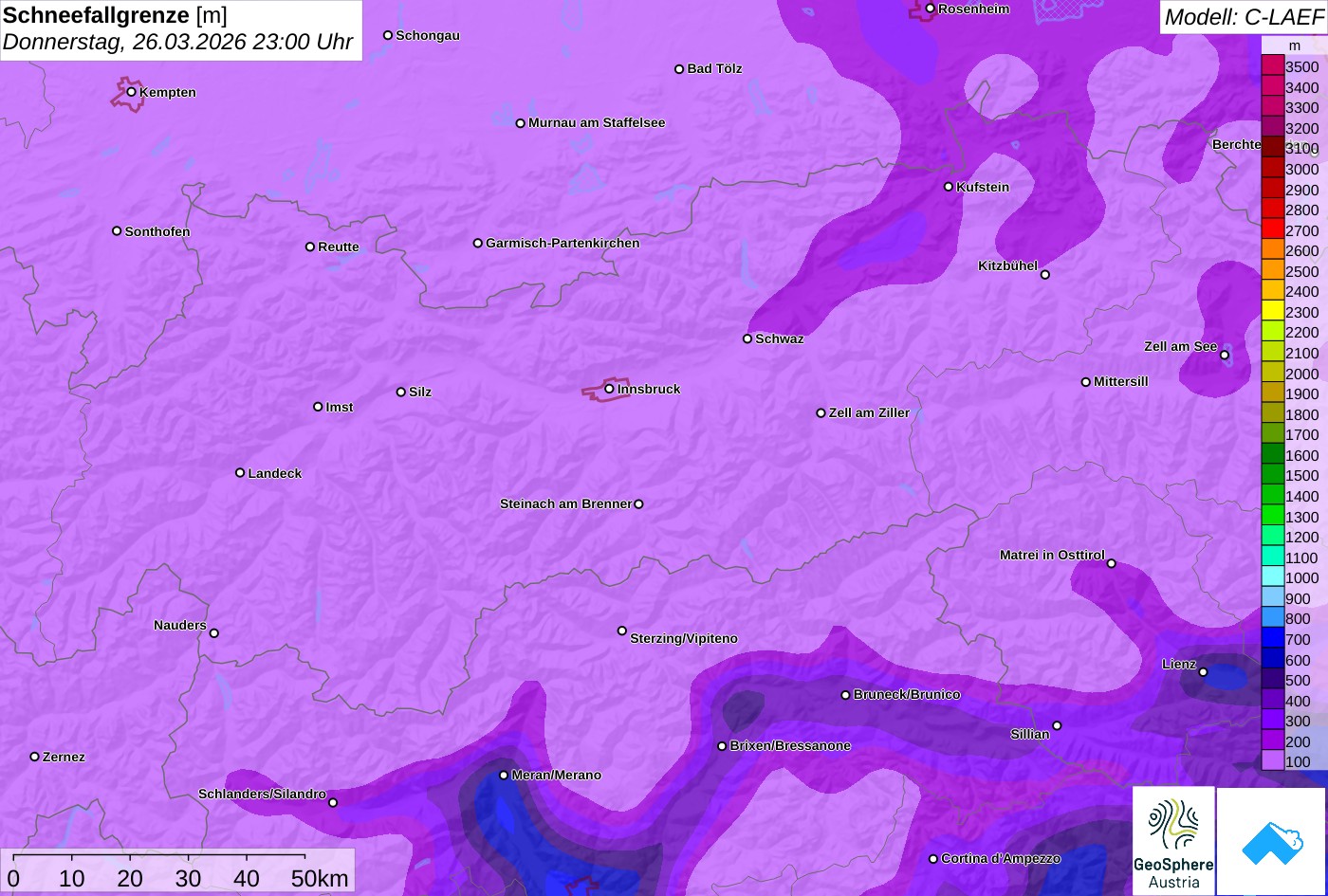Image resolution: width=1328 pixels, height=896 pixels.
Task: Click the Modell: C-LAEF label
Action: (1243, 16)
